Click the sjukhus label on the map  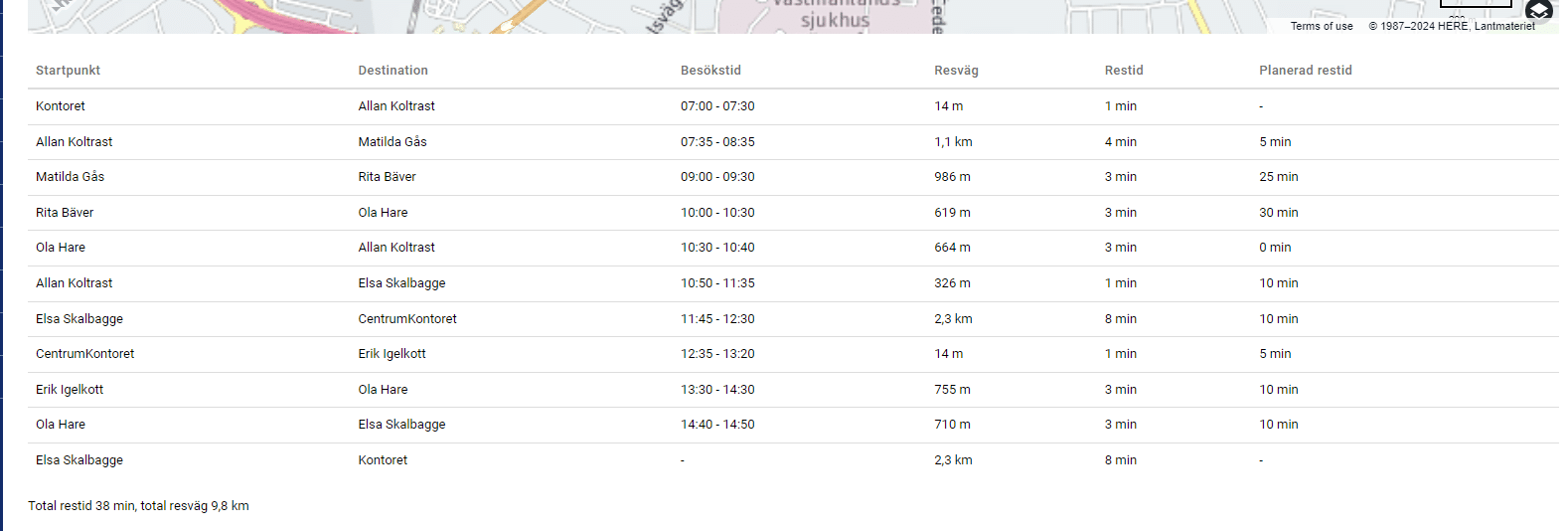[x=835, y=20]
